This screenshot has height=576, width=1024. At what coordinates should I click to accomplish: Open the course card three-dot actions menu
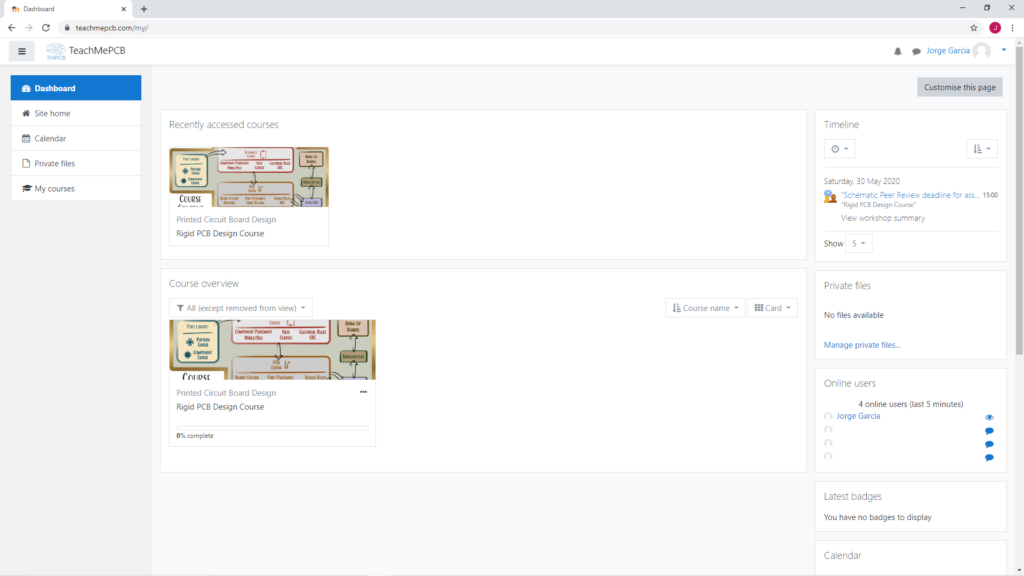[363, 392]
